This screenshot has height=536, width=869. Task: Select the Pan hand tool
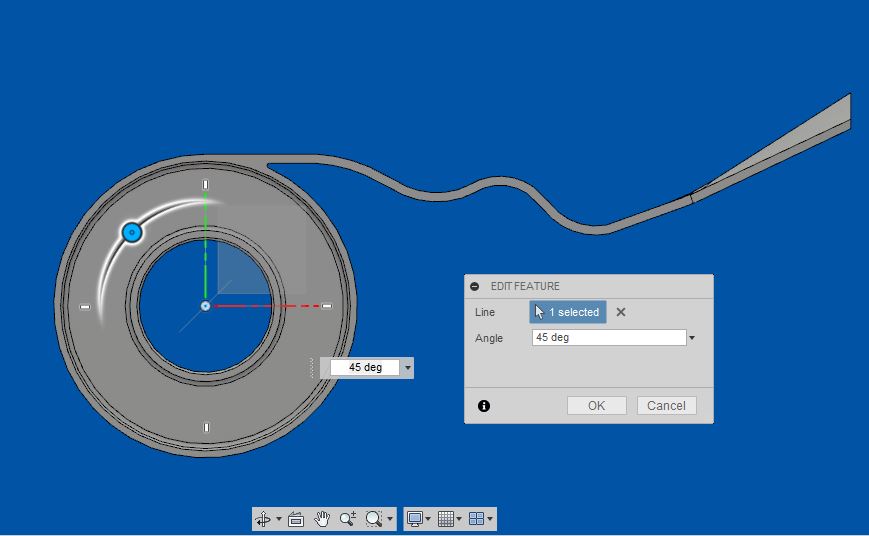(322, 519)
